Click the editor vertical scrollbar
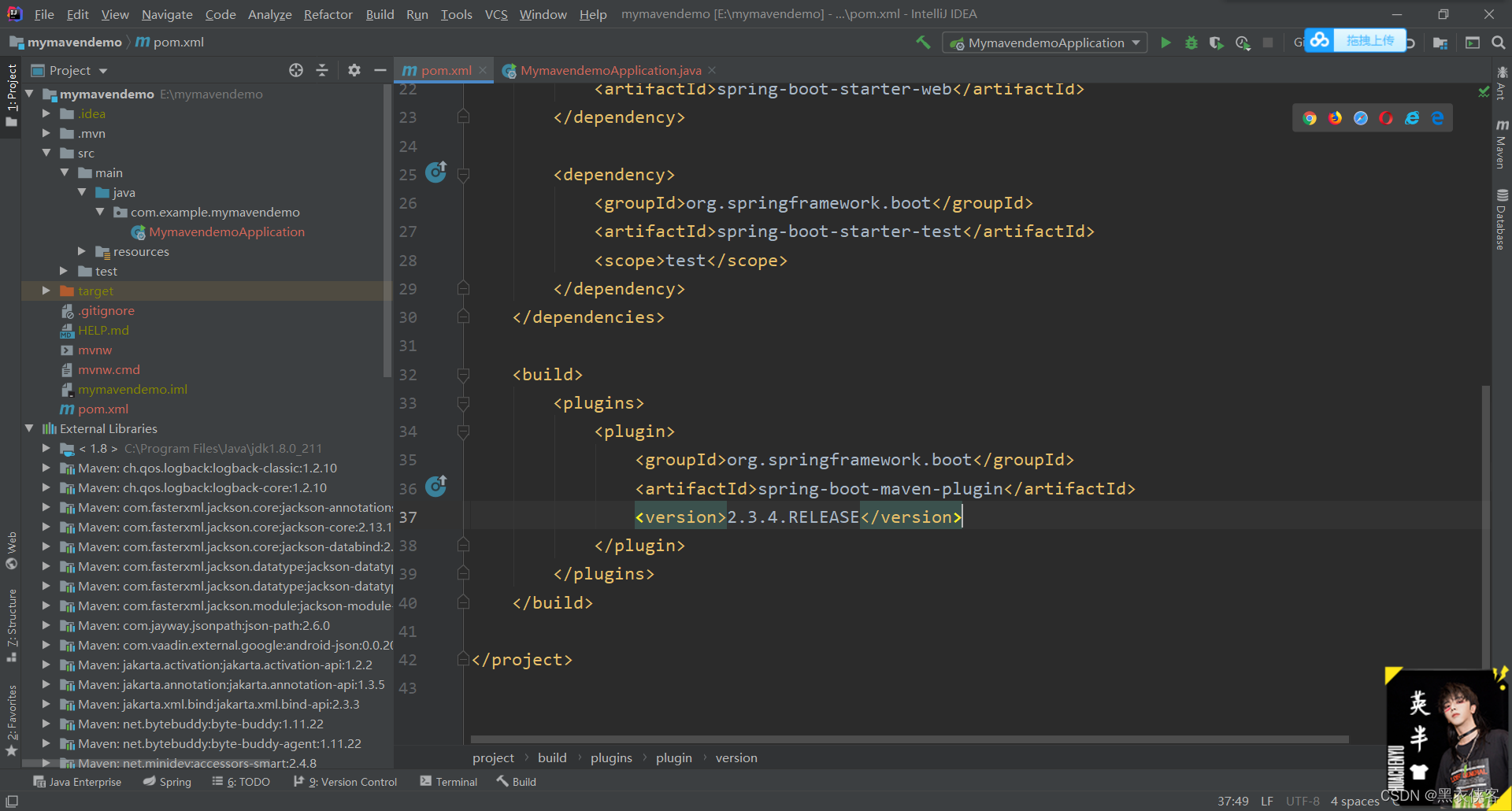The image size is (1512, 811). pyautogui.click(x=1485, y=528)
